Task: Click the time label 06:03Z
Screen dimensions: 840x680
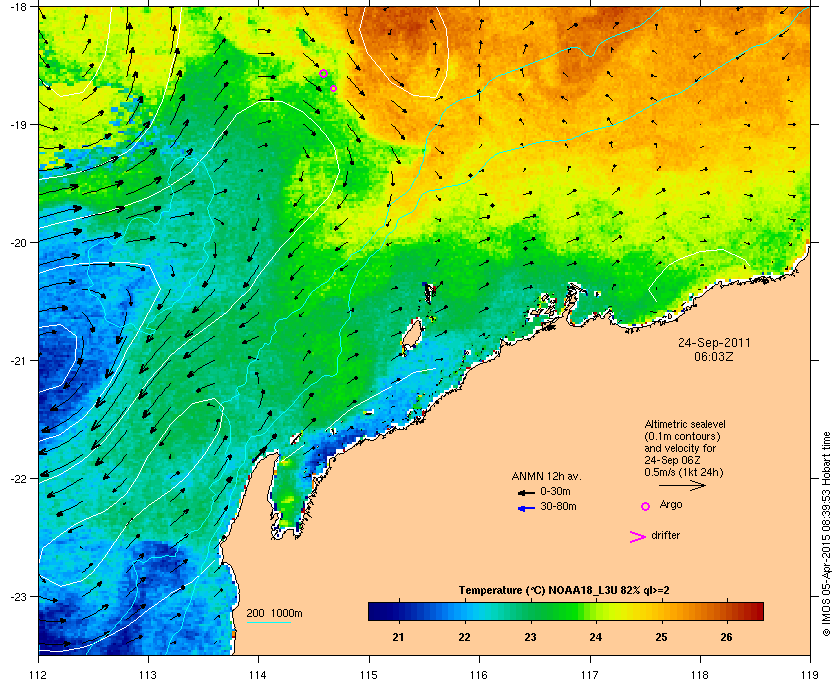Action: [714, 356]
